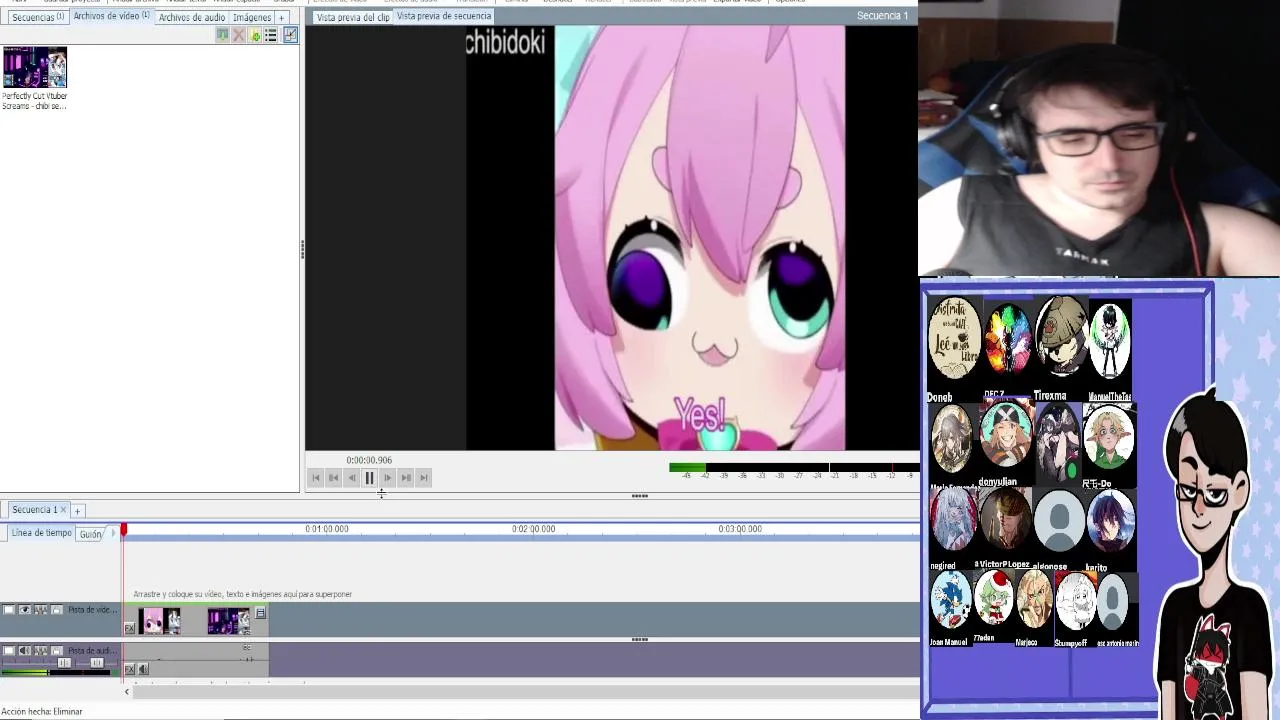Step one frame backward in preview
The width and height of the screenshot is (1280, 720).
[x=352, y=478]
